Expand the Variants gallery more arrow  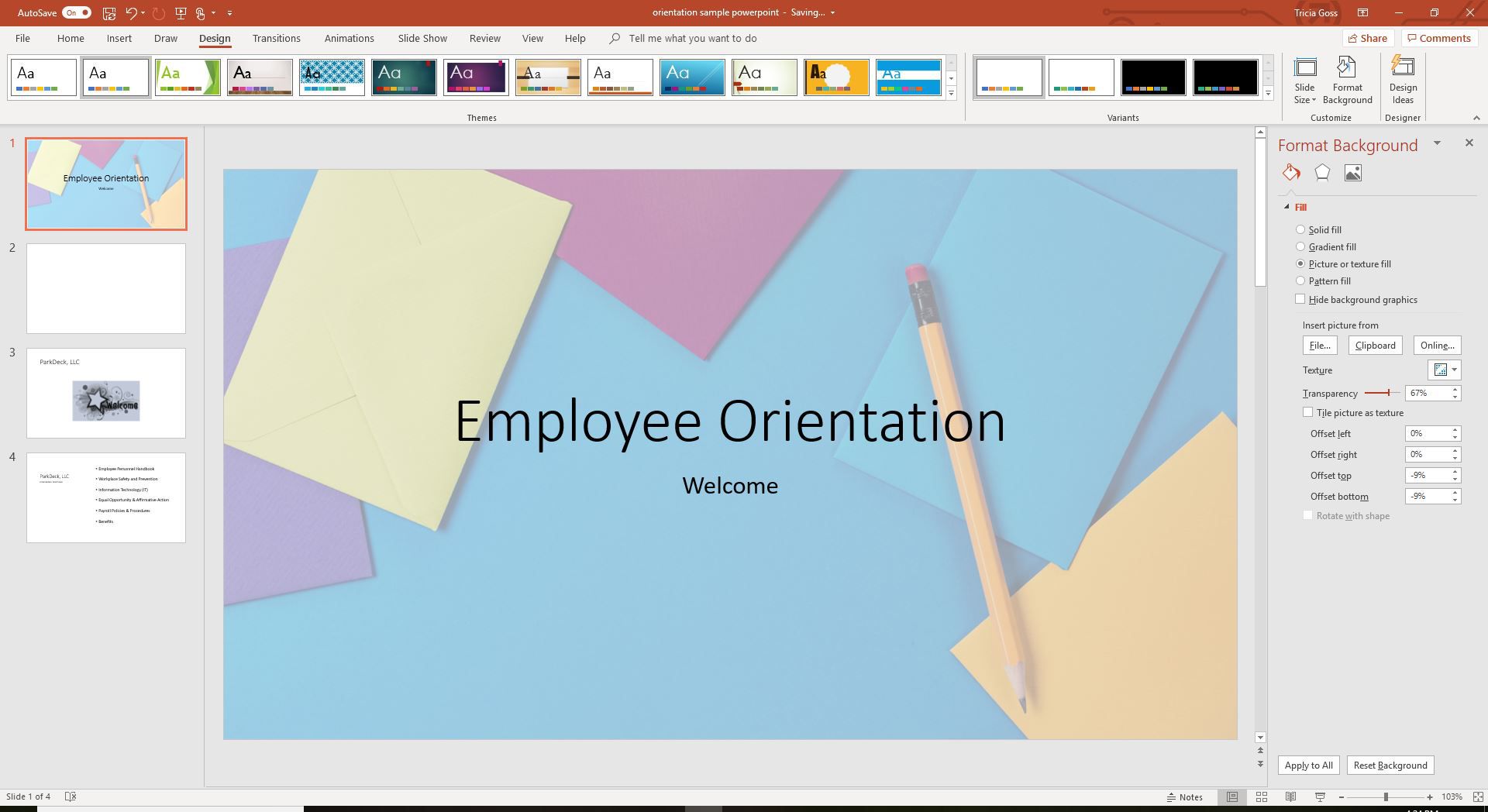[x=1268, y=94]
